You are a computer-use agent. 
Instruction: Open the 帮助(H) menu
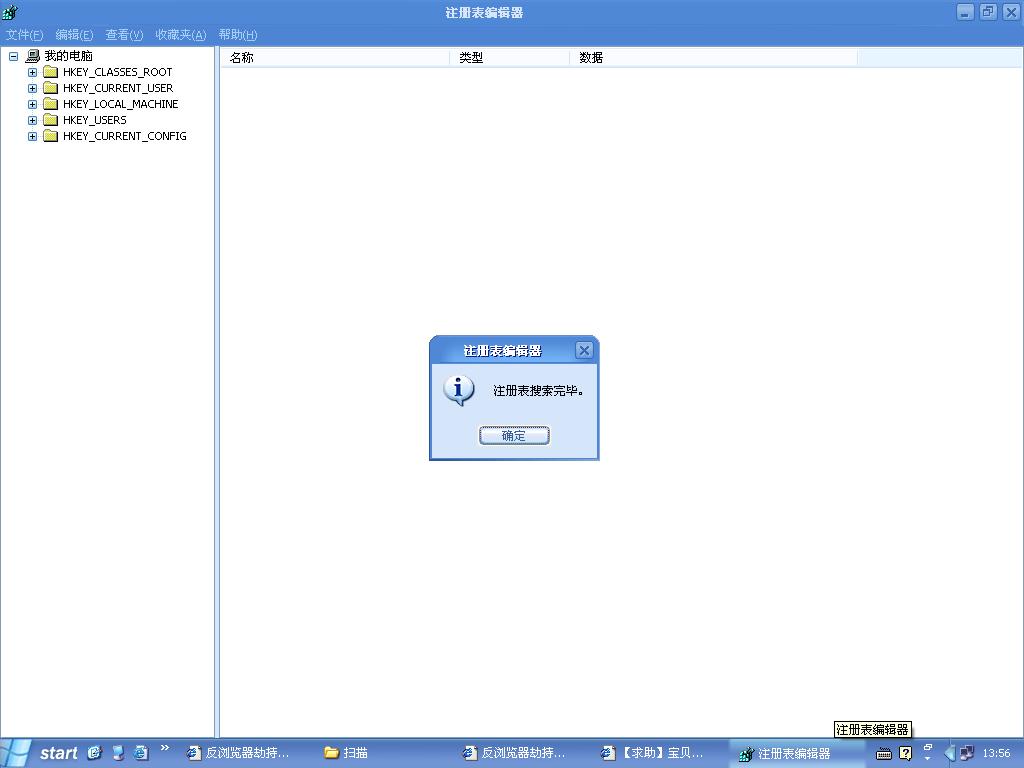tap(238, 35)
